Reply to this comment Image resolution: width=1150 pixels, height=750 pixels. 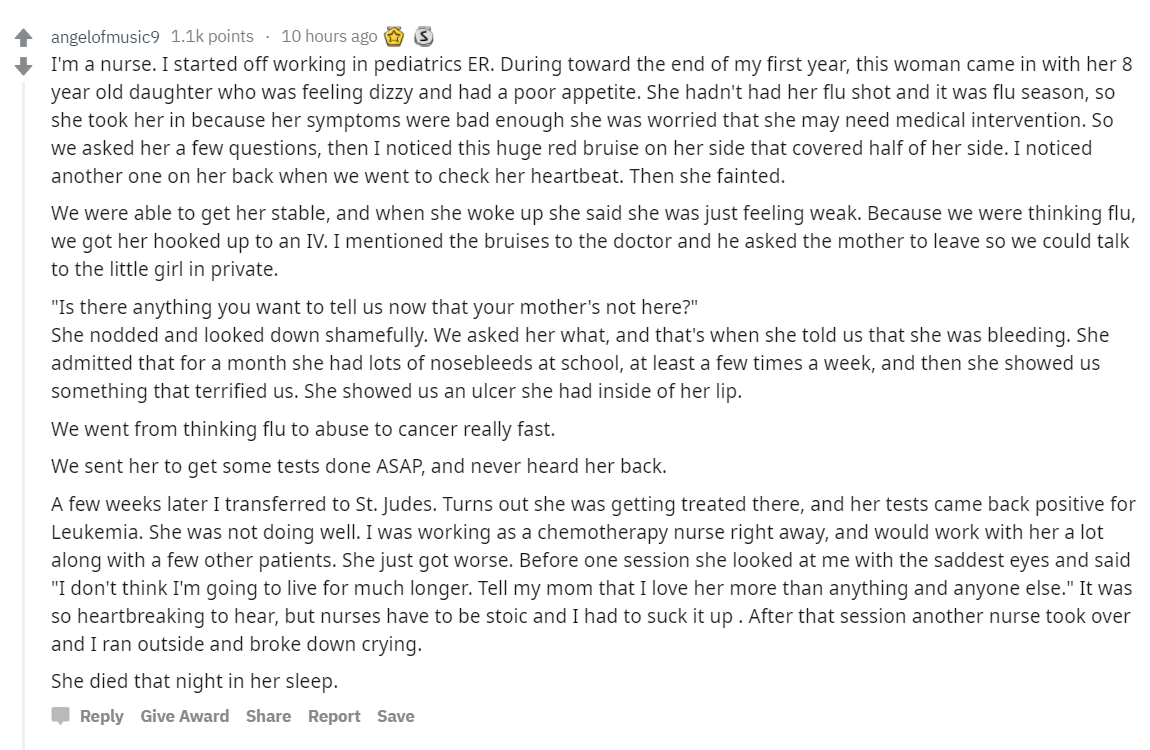pyautogui.click(x=101, y=716)
